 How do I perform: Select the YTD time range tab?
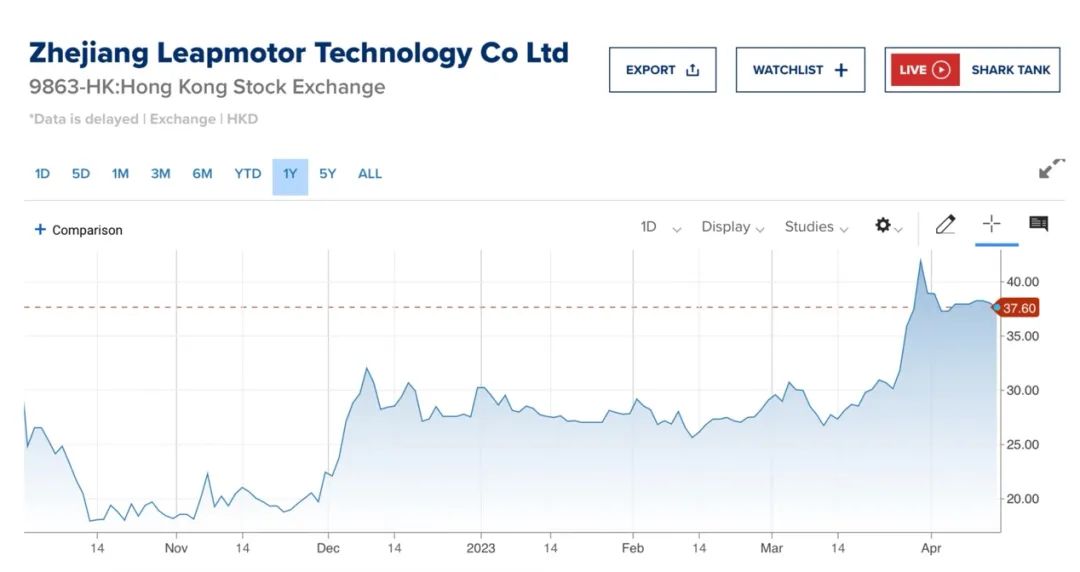(247, 174)
